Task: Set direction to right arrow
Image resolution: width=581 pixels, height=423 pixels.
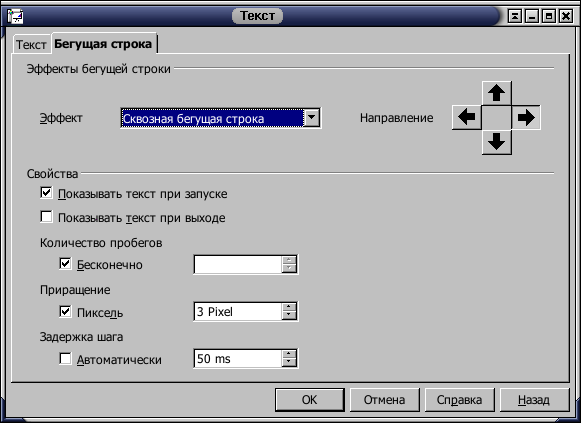Action: (526, 117)
